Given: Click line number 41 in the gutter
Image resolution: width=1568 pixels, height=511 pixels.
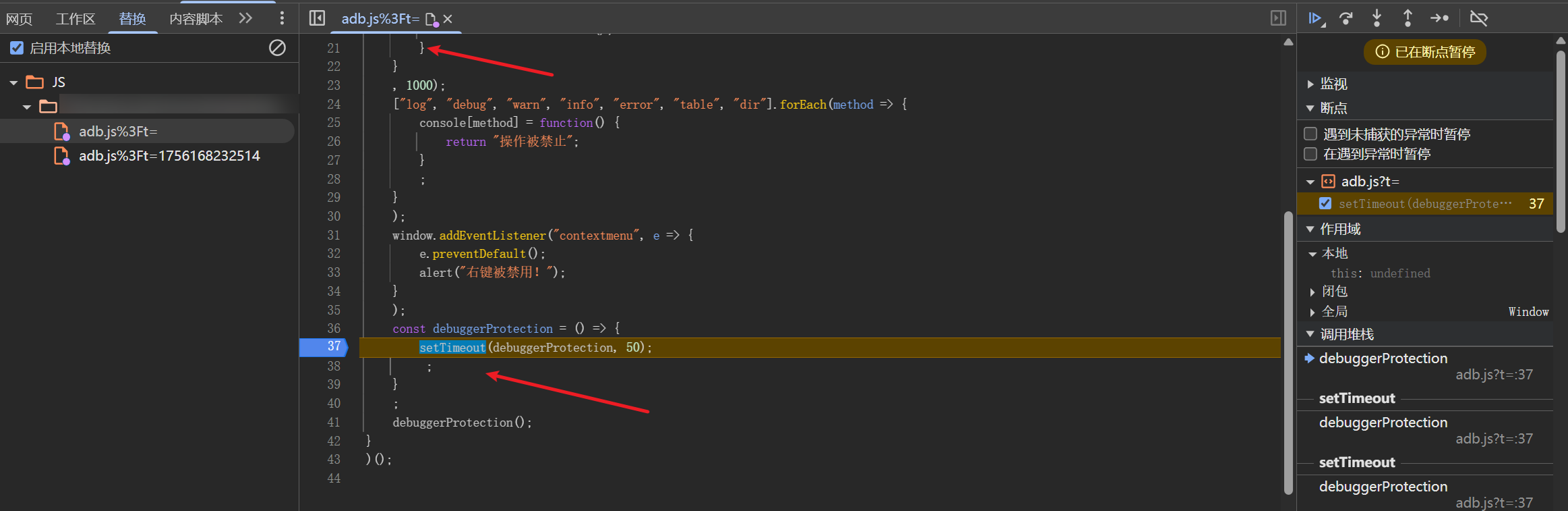Looking at the screenshot, I should pos(333,422).
